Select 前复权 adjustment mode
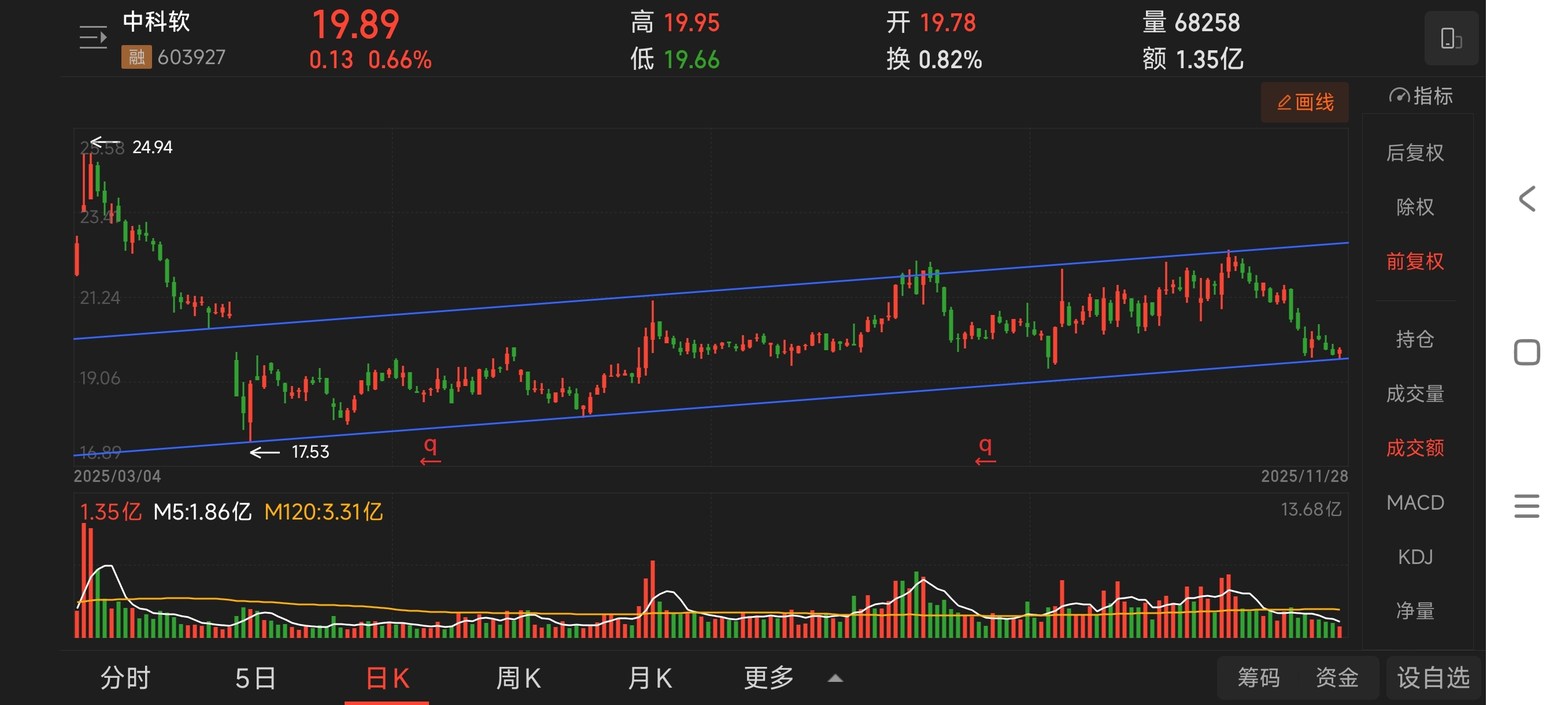Screen dimensions: 1568x705 point(1415,262)
